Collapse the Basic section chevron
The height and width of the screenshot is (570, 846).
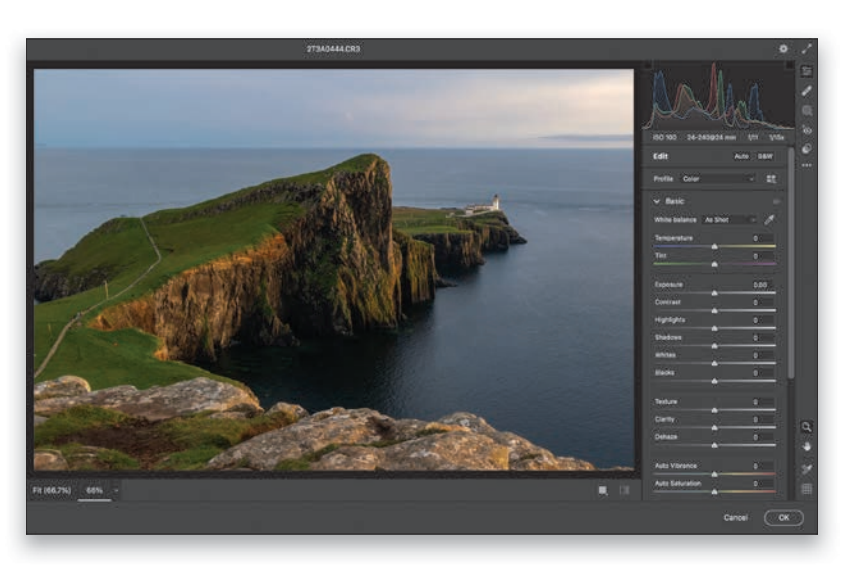657,201
